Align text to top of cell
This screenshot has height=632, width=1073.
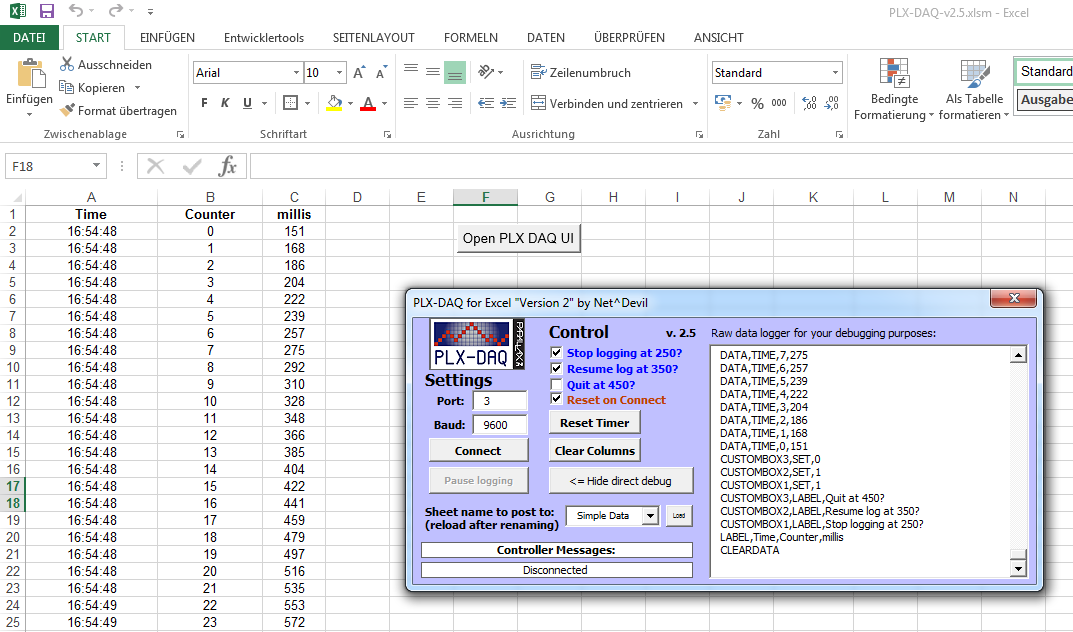(x=411, y=72)
